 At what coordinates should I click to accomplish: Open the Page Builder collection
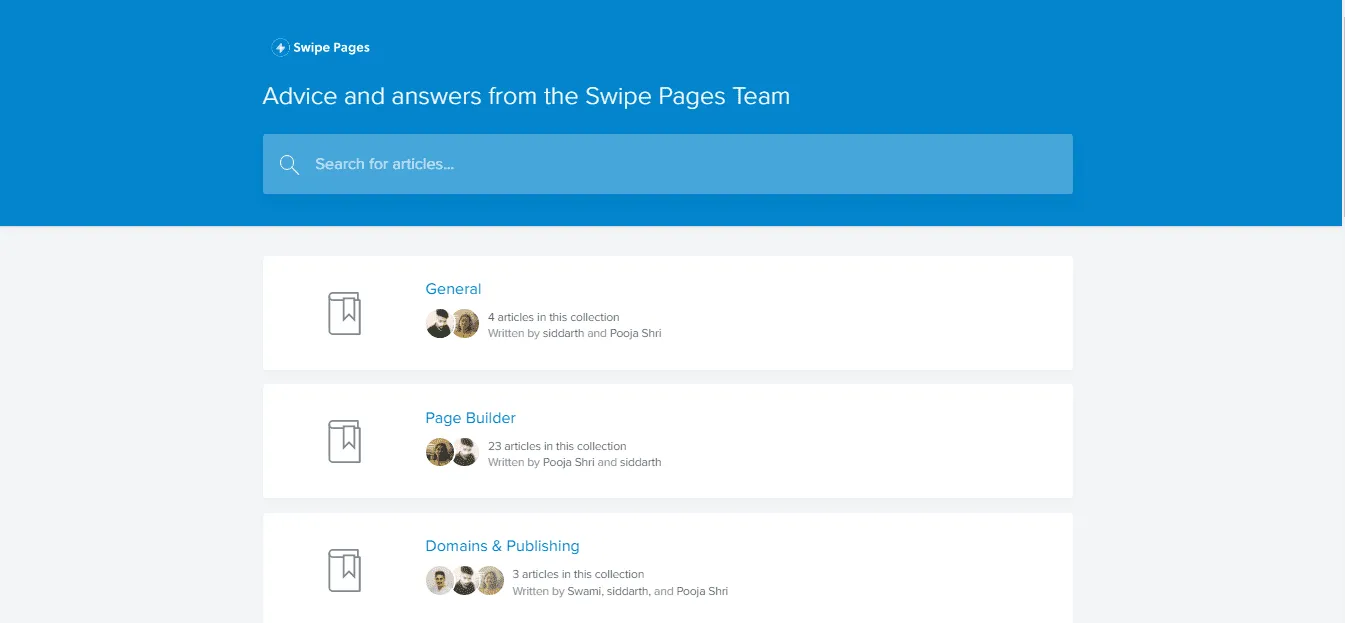pos(470,417)
